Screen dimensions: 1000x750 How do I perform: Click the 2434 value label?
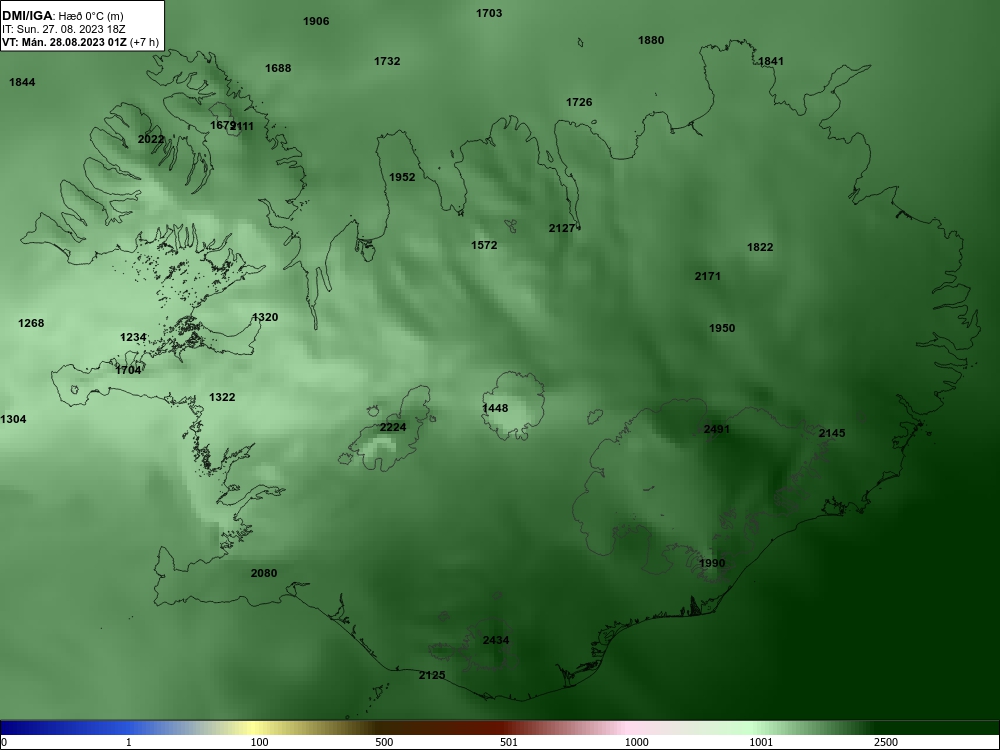coord(496,640)
